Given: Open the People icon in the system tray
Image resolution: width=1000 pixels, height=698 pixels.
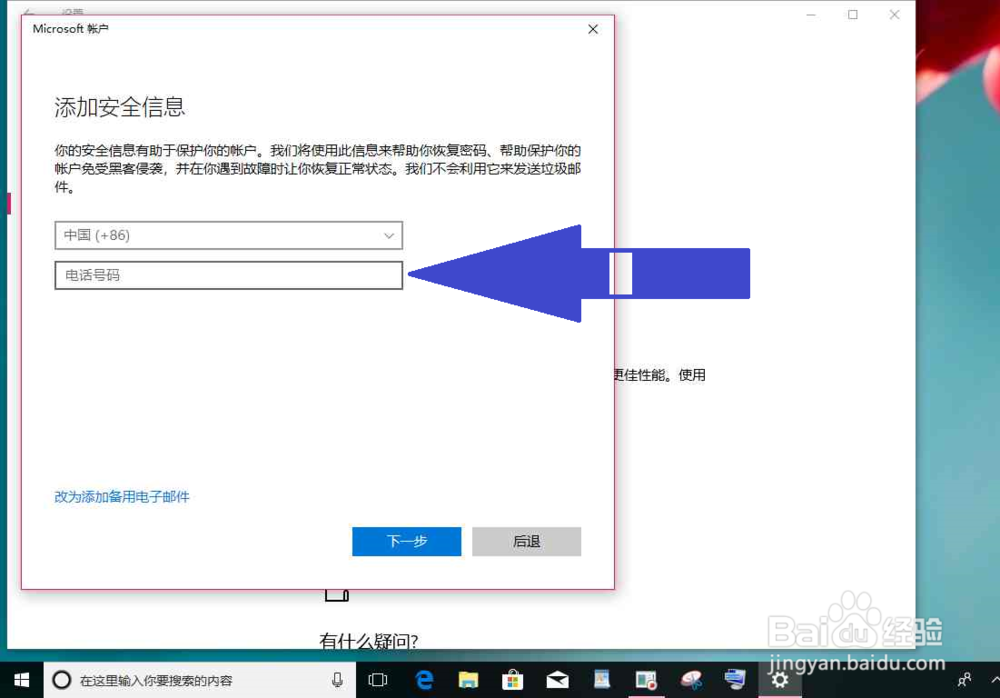Looking at the screenshot, I should (x=964, y=680).
